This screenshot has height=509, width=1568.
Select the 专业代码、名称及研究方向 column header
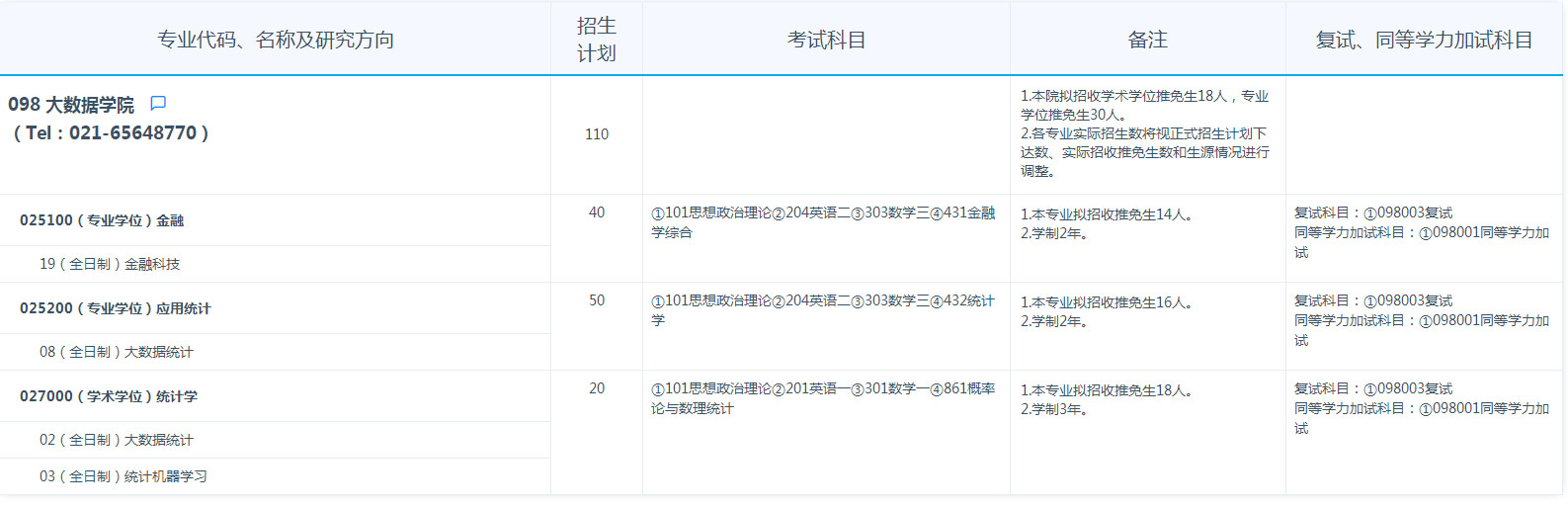[x=276, y=40]
